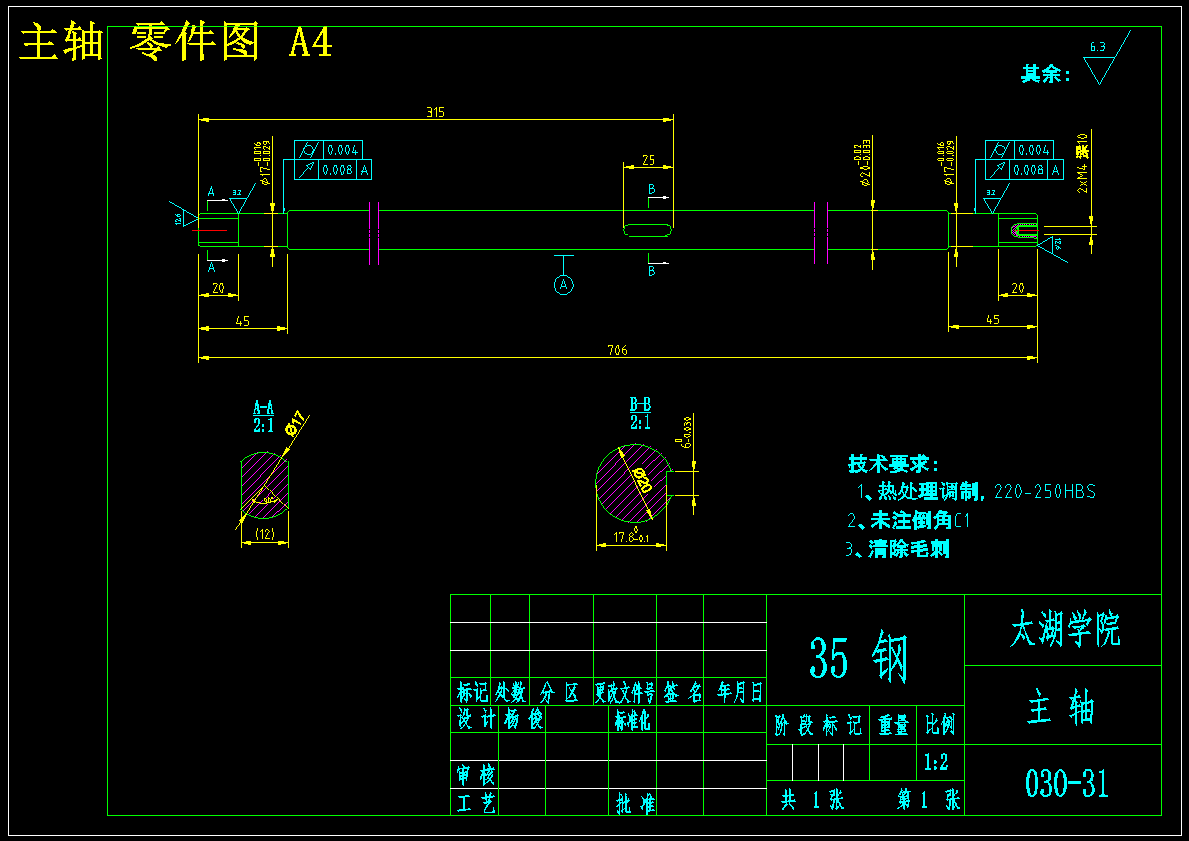Select the Ø20 dimension in section B-B
This screenshot has height=841, width=1189.
point(641,481)
